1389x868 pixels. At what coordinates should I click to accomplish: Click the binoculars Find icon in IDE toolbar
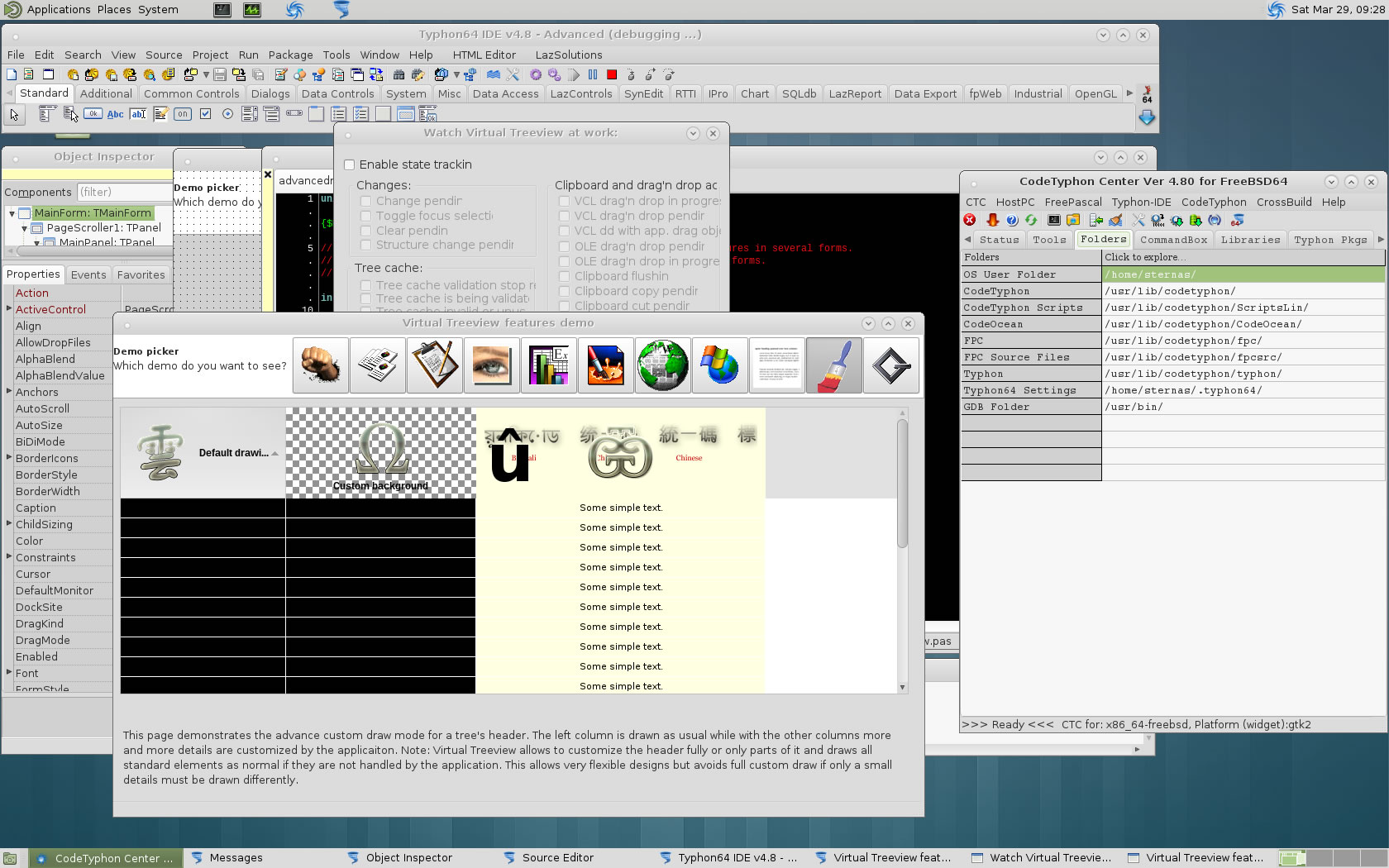399,74
